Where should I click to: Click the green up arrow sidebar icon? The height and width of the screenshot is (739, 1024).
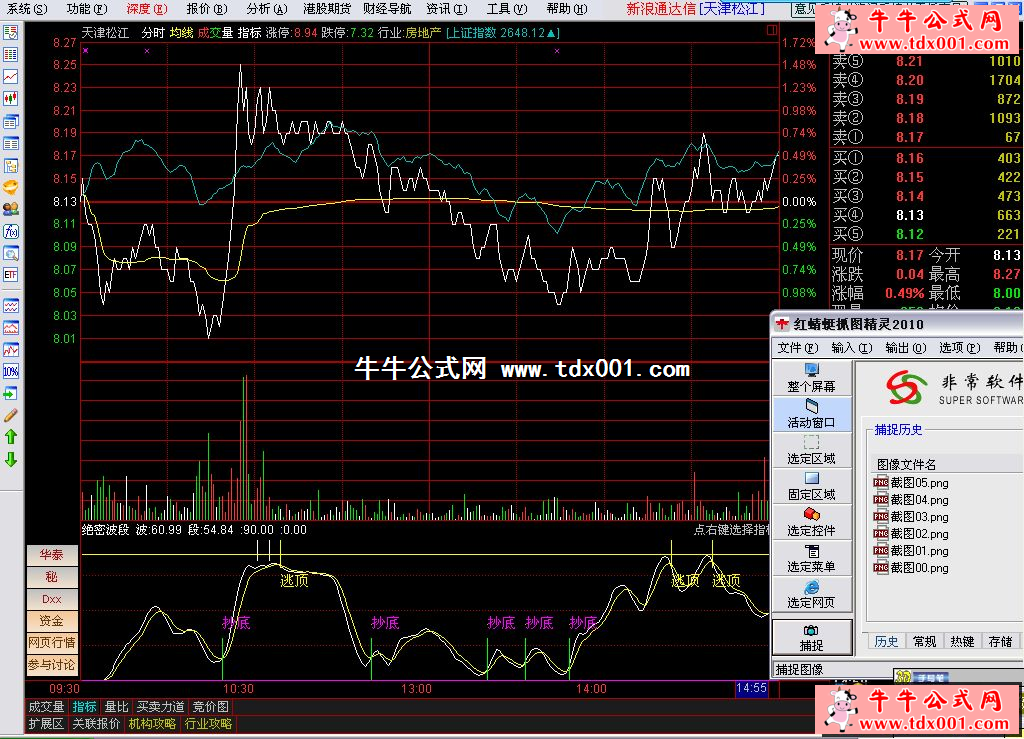(x=10, y=437)
